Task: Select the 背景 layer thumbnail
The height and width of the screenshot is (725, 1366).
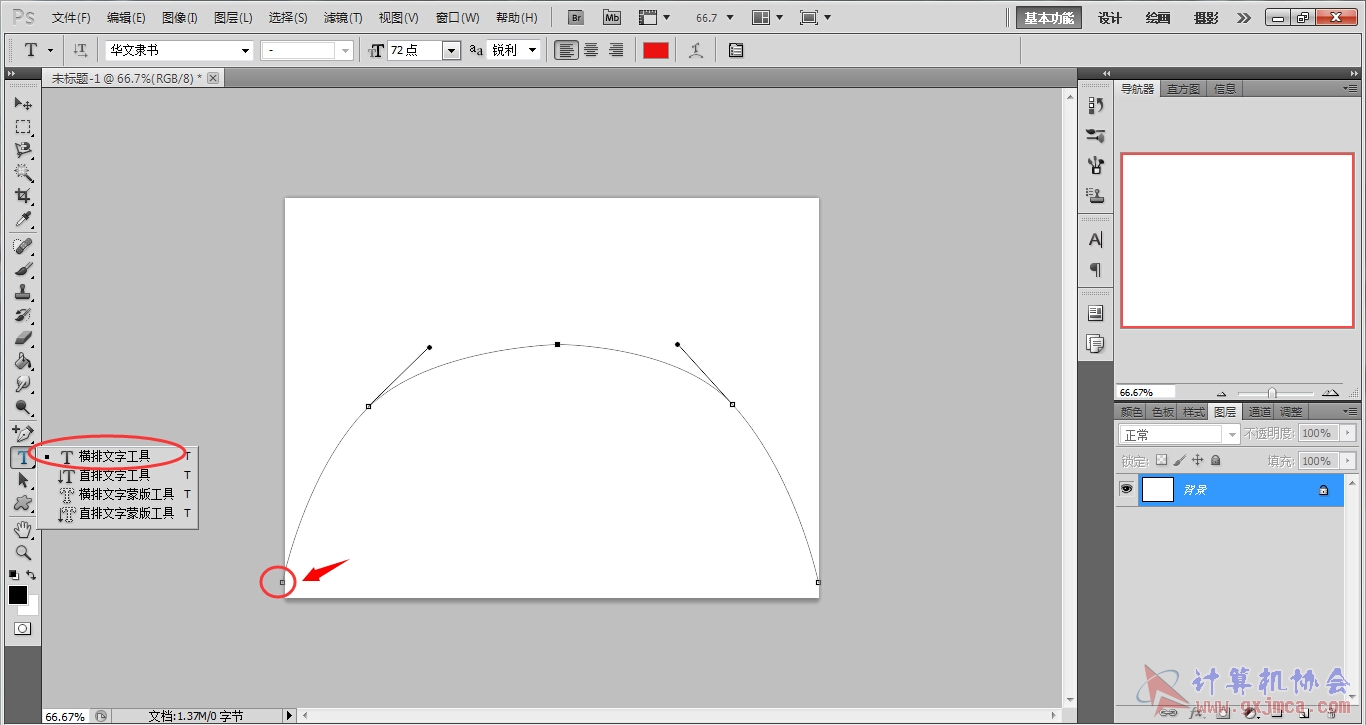Action: tap(1157, 489)
